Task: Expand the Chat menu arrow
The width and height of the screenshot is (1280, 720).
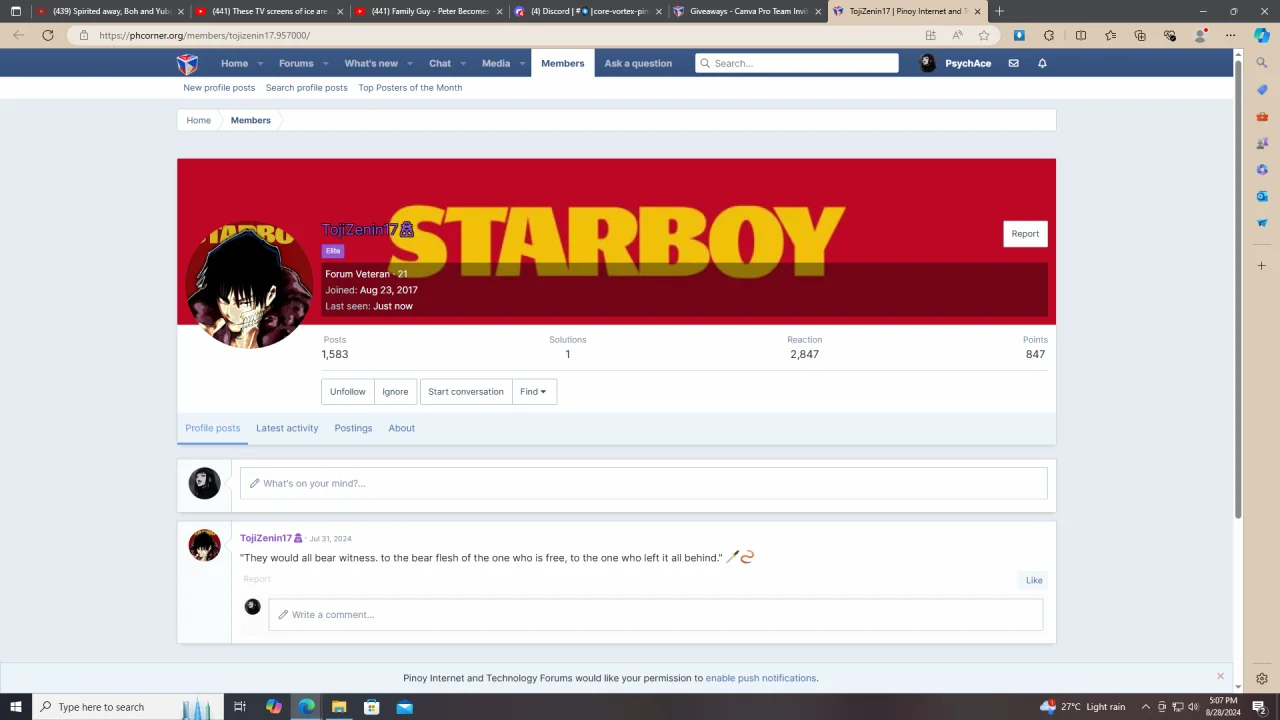Action: tap(463, 64)
